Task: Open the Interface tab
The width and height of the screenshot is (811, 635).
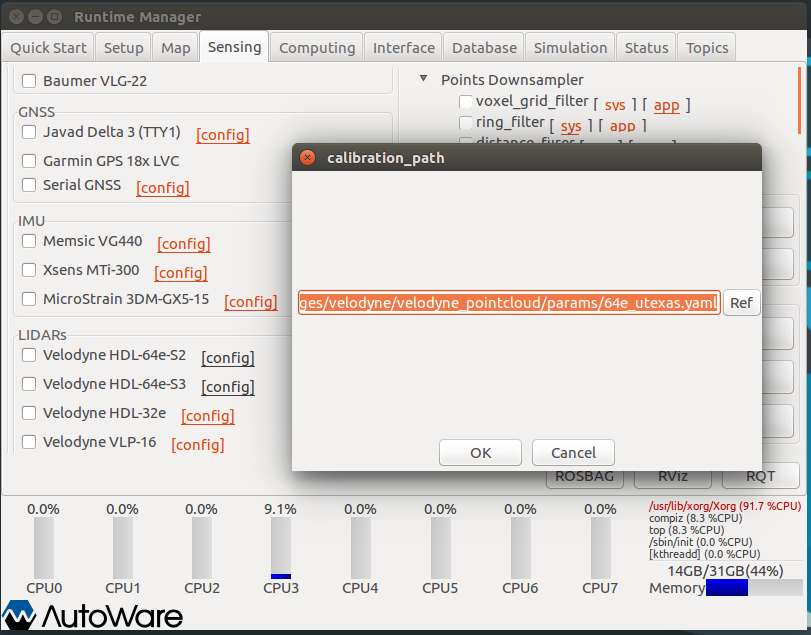Action: pos(403,48)
